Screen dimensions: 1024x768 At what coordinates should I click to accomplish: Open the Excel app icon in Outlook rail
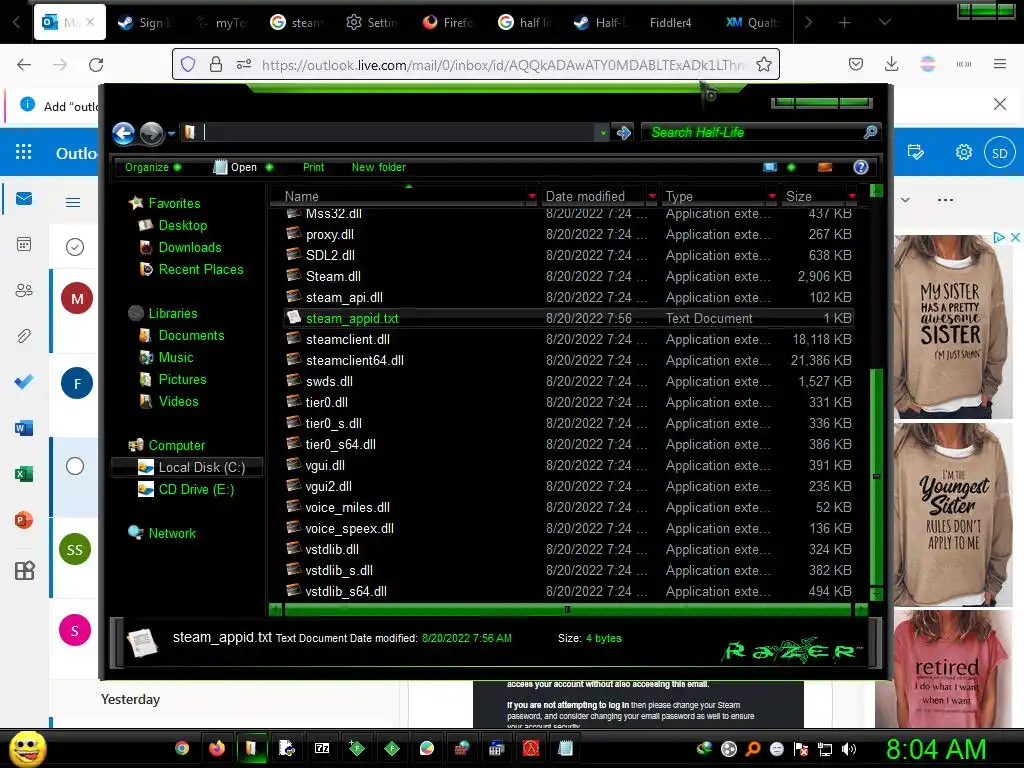tap(24, 473)
